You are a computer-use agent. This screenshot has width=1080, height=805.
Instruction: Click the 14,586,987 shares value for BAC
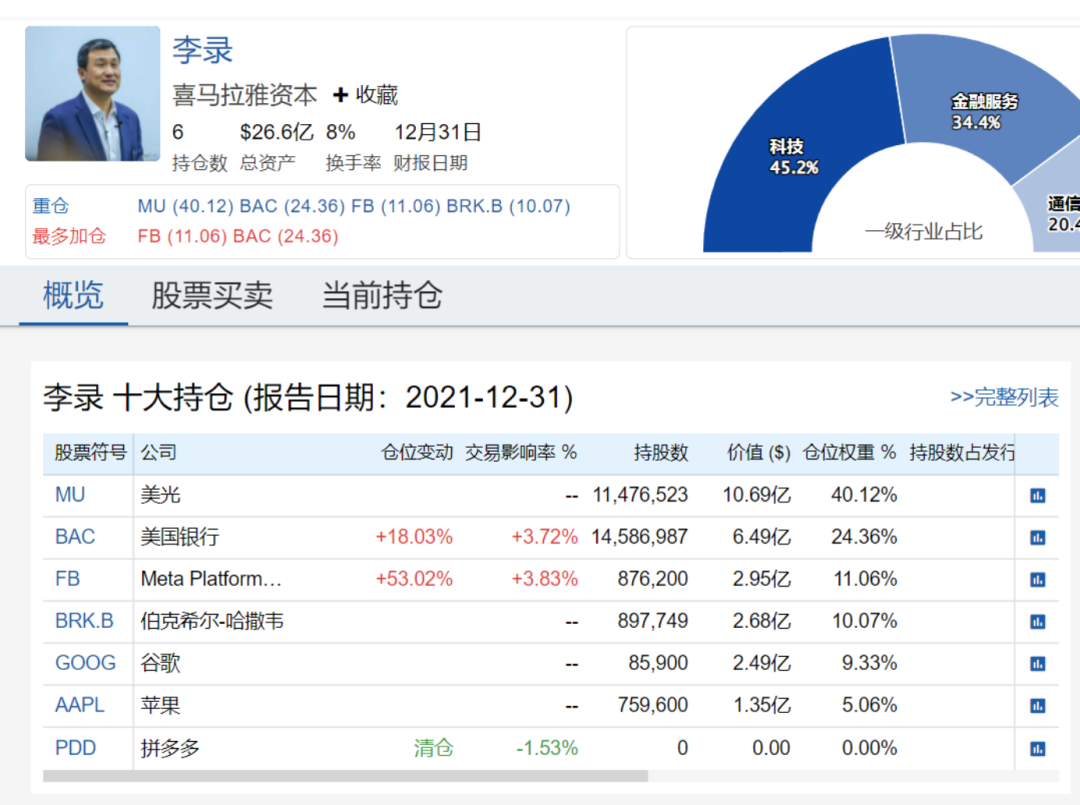(x=639, y=536)
